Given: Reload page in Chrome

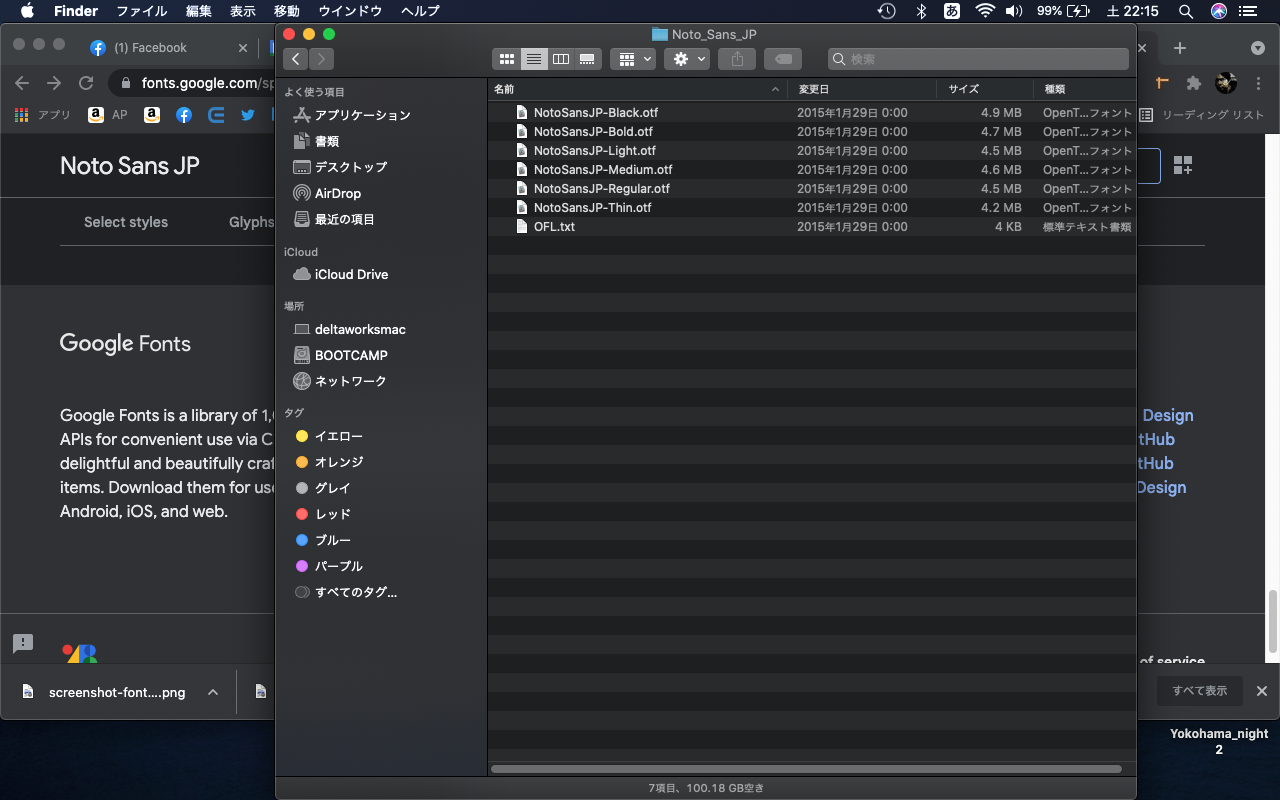Looking at the screenshot, I should tap(86, 83).
